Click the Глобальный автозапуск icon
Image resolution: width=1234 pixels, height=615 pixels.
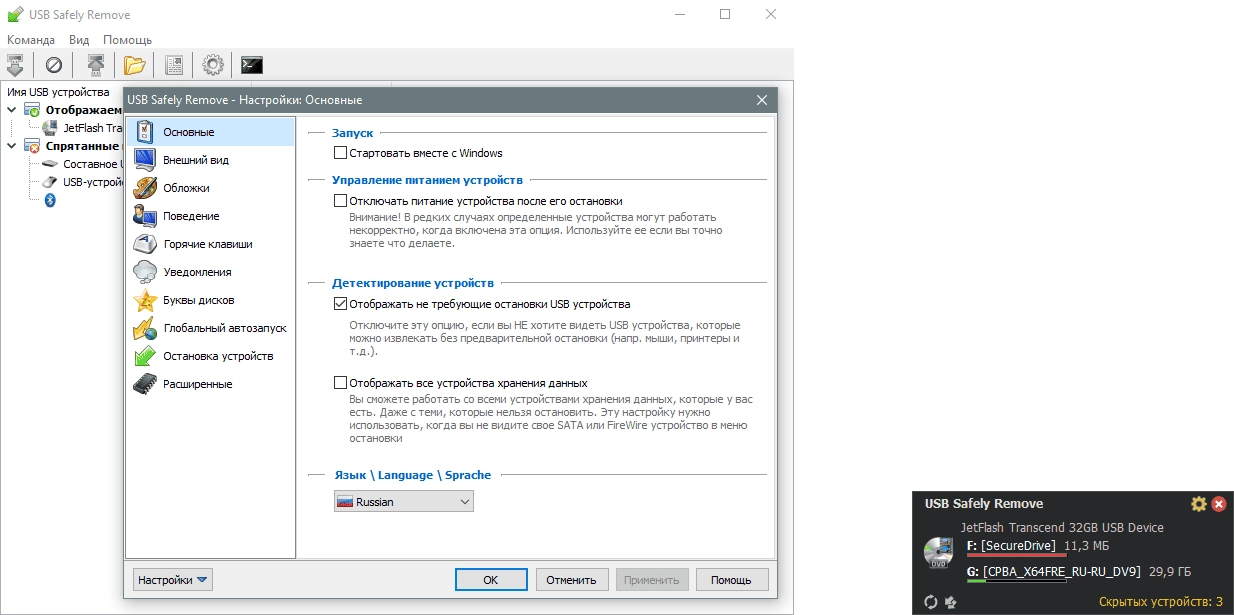[x=145, y=328]
